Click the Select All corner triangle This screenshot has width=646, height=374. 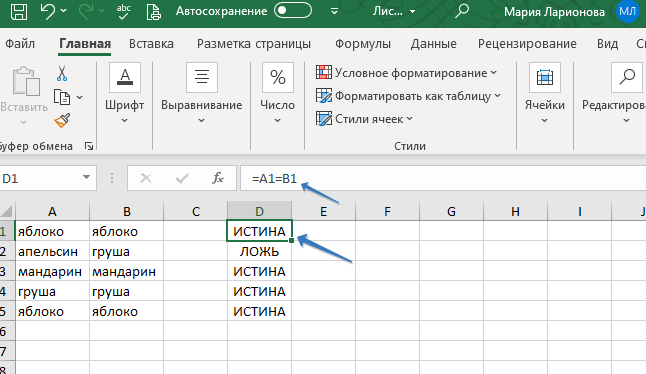pos(7,211)
